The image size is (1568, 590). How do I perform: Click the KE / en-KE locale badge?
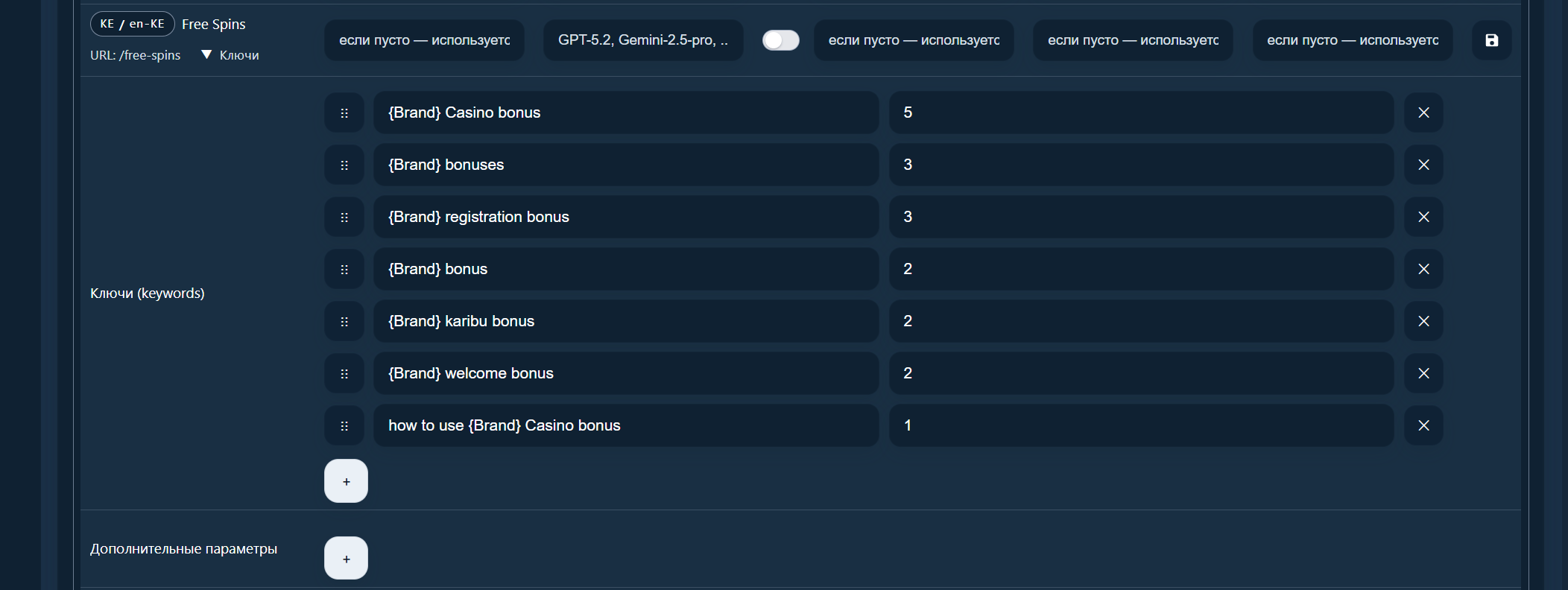133,24
